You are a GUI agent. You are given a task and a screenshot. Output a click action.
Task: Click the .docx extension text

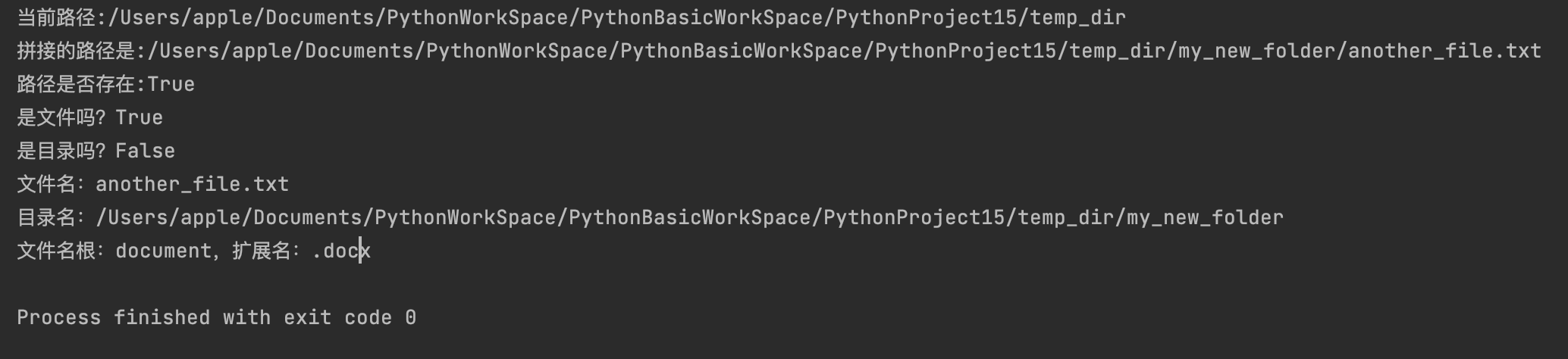pos(341,251)
